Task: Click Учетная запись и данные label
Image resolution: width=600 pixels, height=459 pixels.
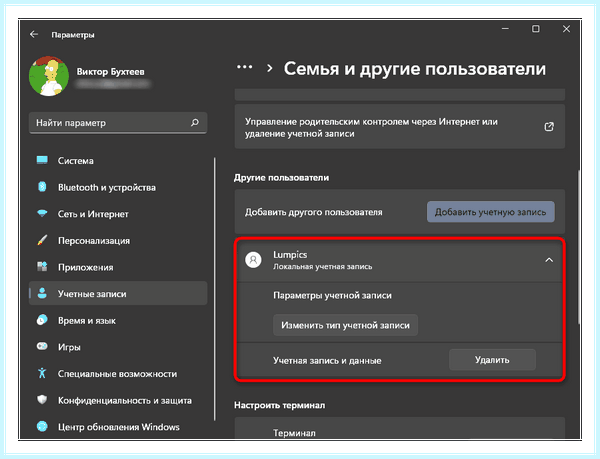Action: pyautogui.click(x=327, y=360)
